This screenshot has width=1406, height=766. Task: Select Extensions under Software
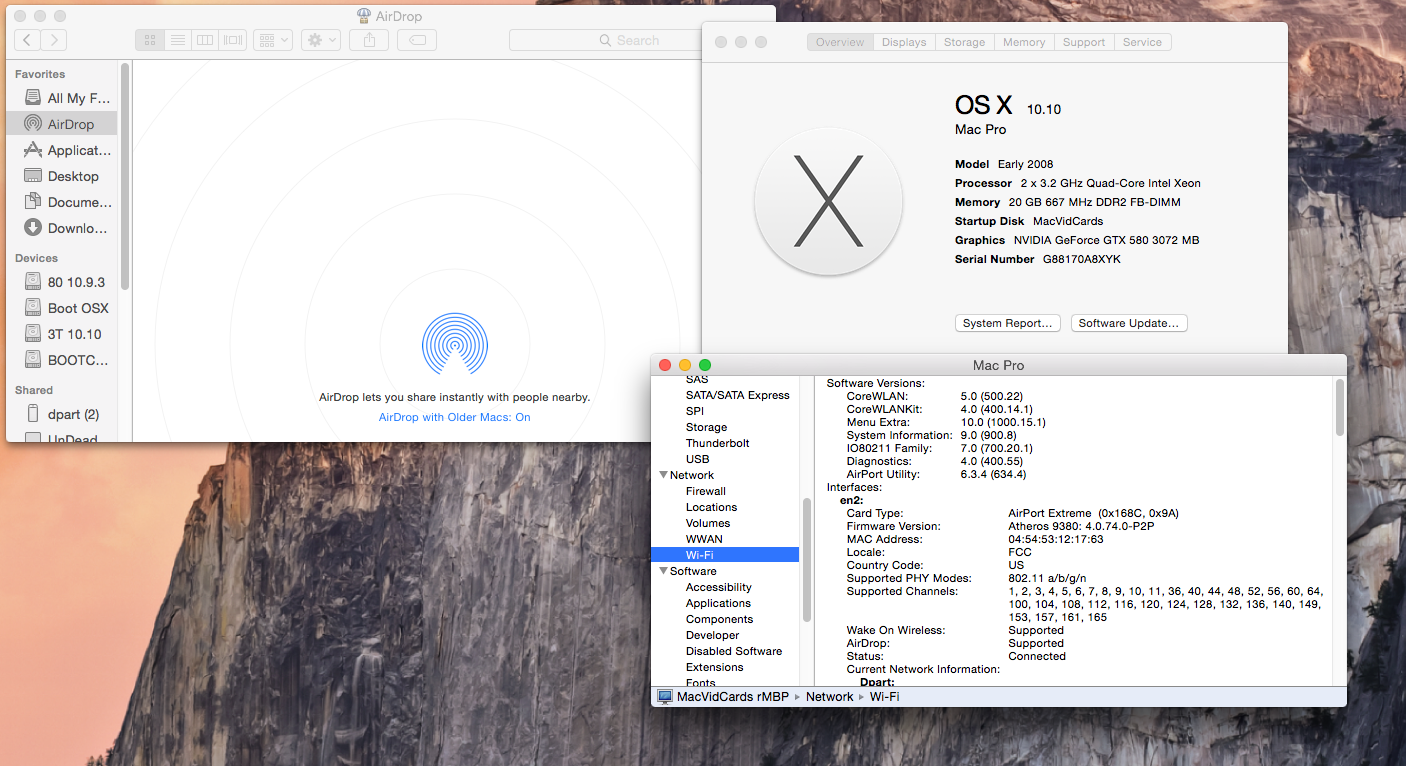point(715,667)
